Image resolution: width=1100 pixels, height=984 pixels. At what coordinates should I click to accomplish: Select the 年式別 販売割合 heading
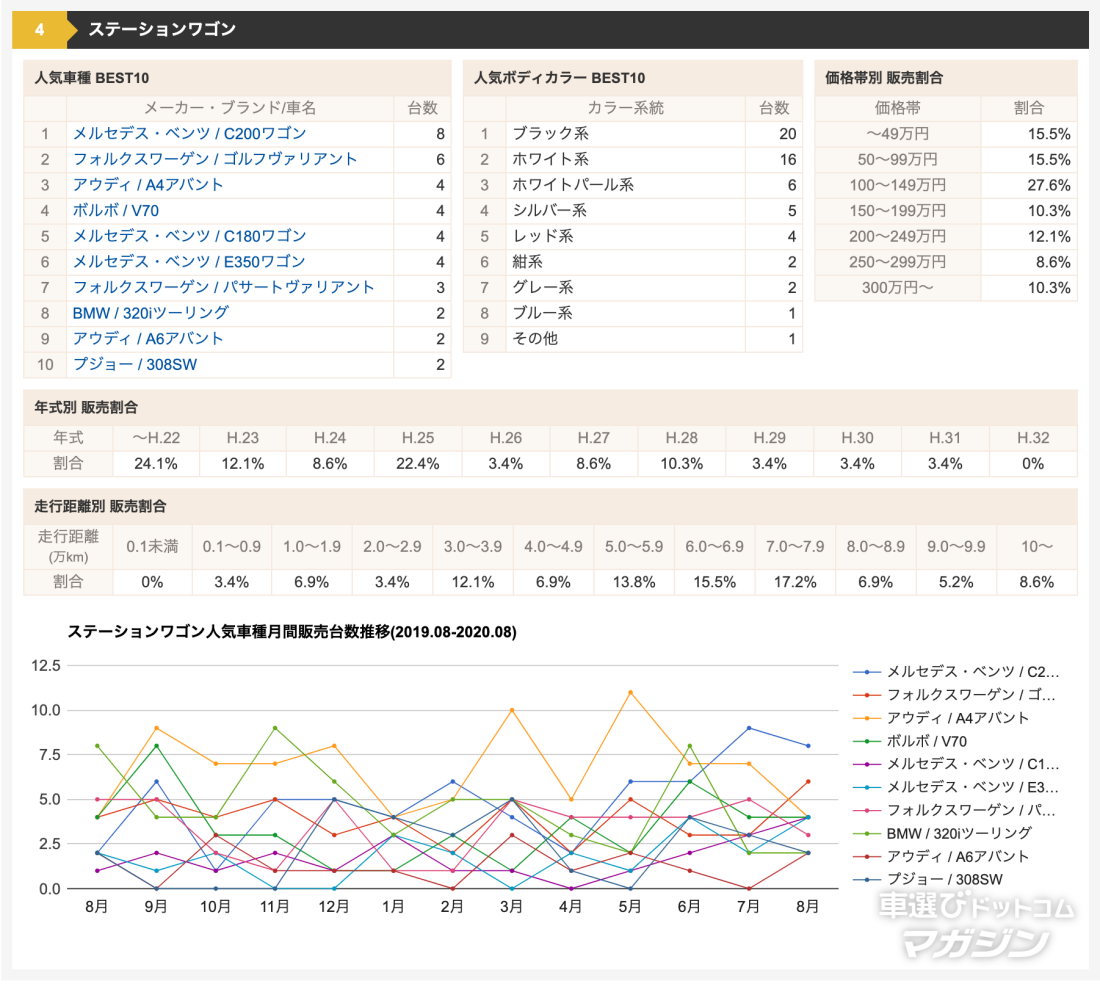pyautogui.click(x=86, y=407)
